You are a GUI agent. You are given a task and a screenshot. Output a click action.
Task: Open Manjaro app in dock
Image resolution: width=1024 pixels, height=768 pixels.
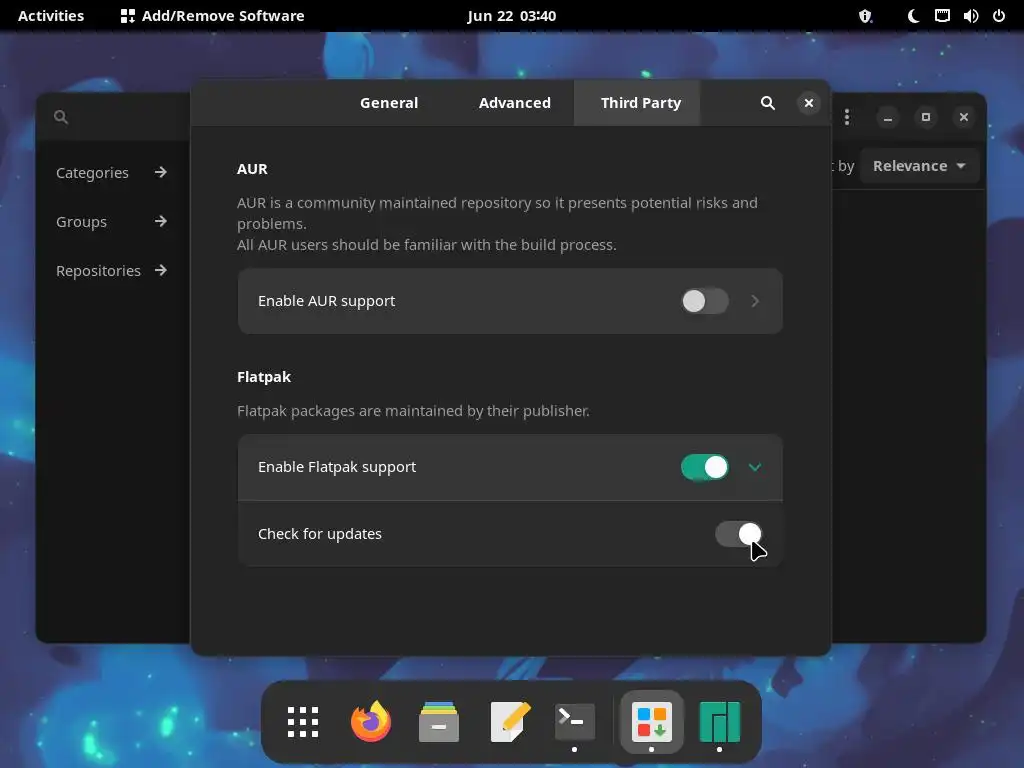(720, 722)
